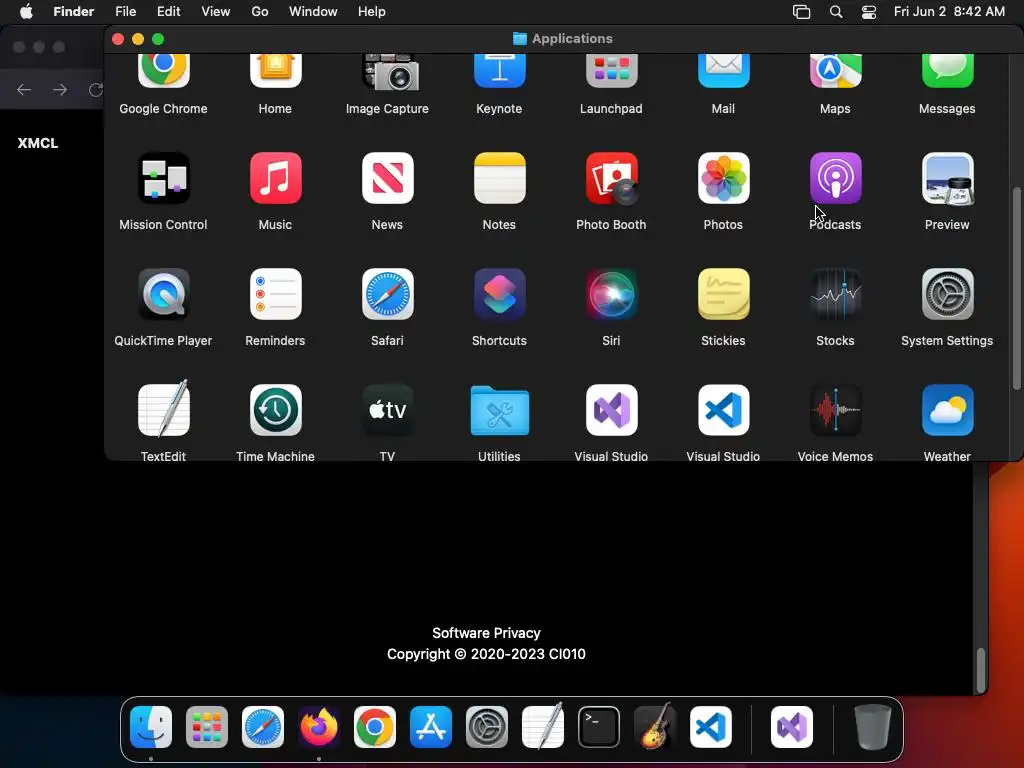
Task: Click the Launchpad icon in Applications
Action: [611, 71]
